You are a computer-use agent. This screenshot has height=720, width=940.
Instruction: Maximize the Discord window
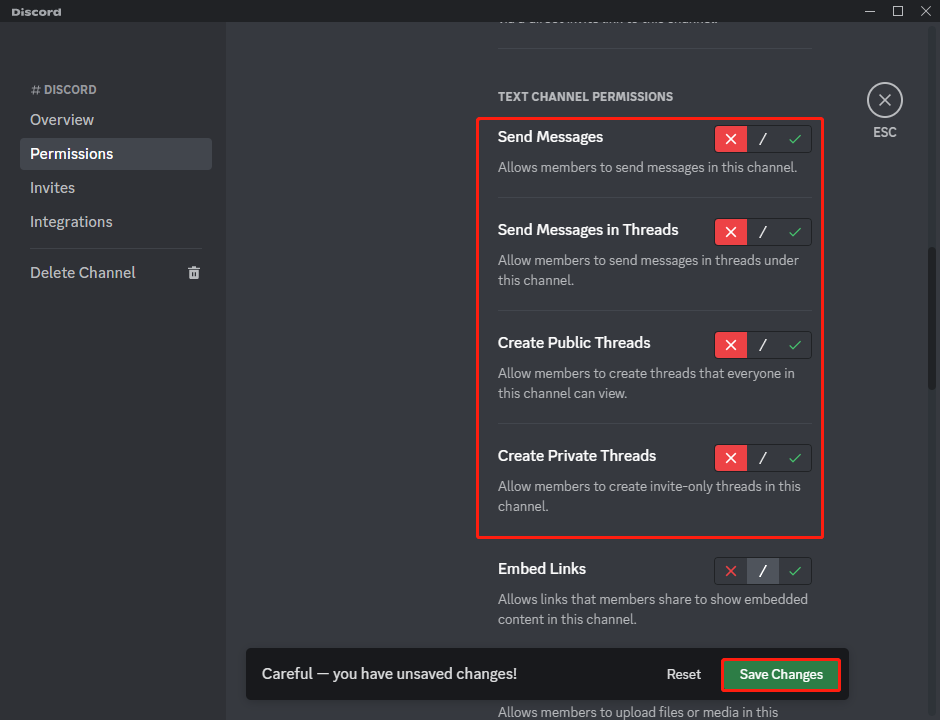pos(897,11)
